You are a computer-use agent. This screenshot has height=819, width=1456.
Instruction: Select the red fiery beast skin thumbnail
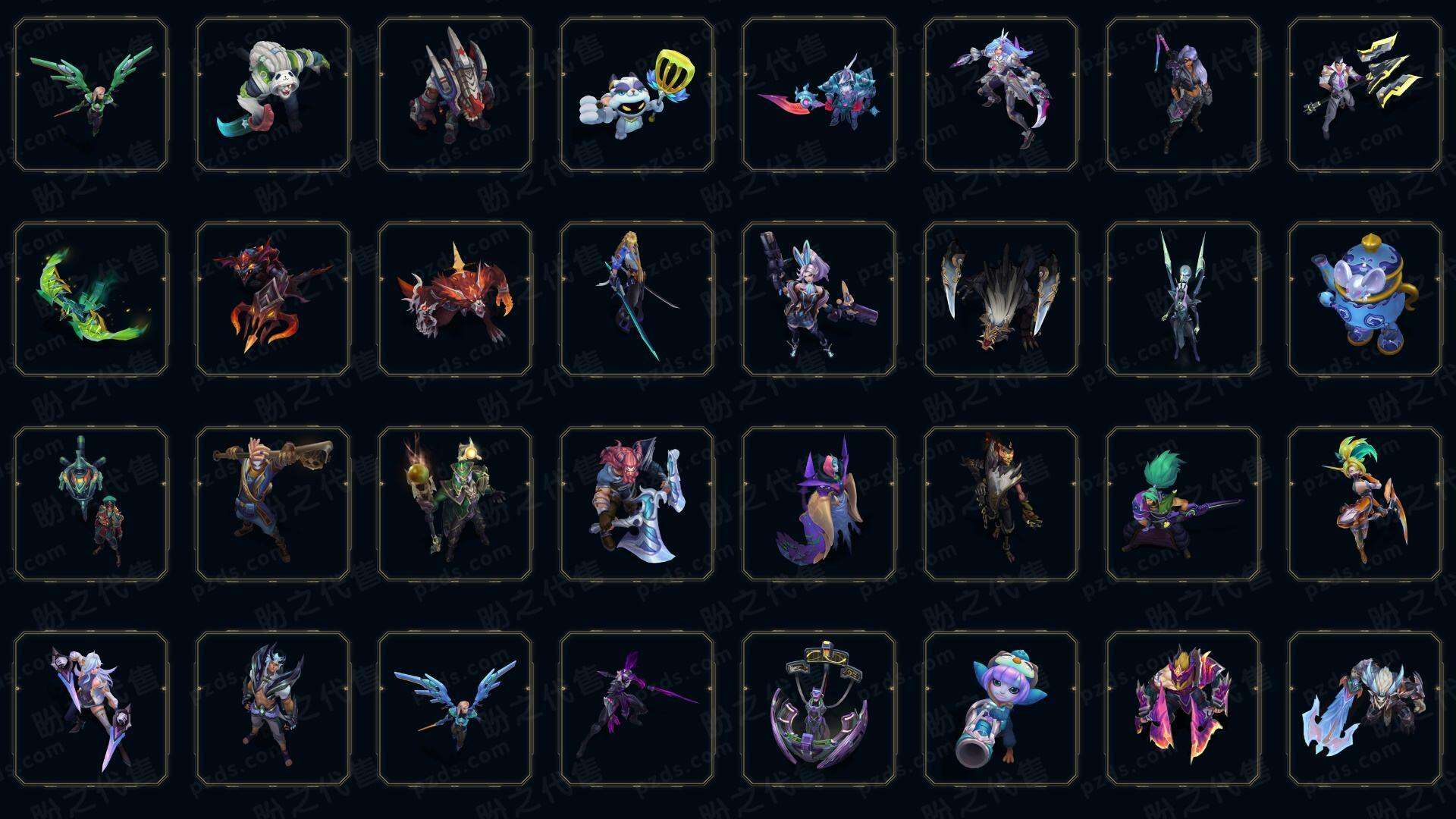(x=455, y=299)
